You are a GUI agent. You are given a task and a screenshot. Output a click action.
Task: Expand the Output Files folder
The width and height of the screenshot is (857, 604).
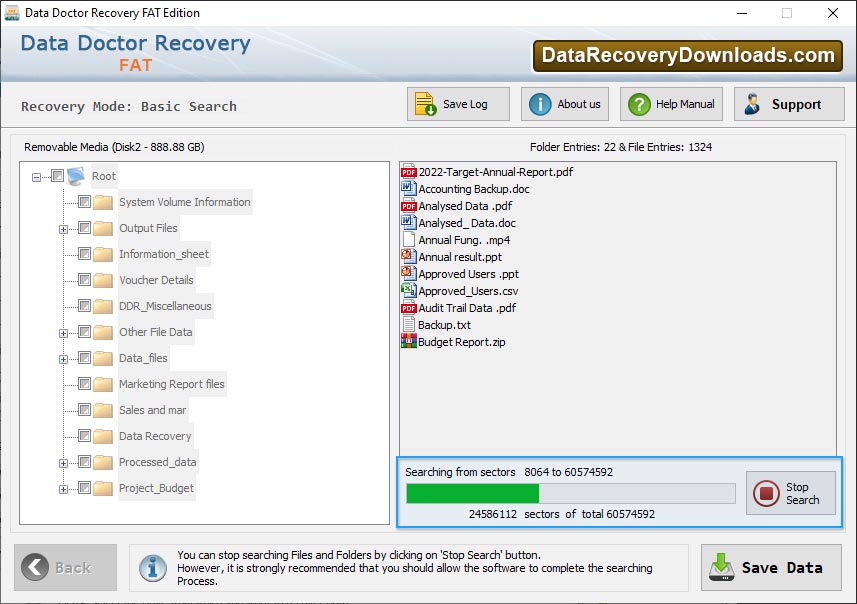coord(63,230)
